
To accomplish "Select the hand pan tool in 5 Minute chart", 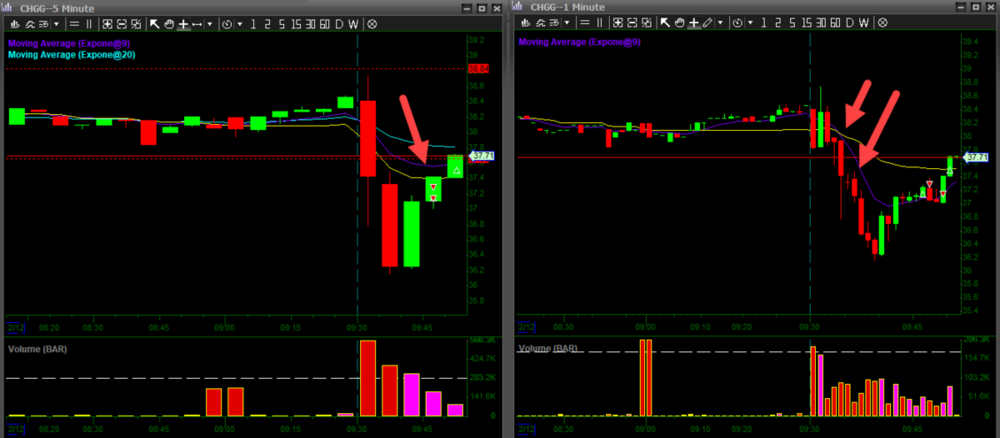I will click(169, 22).
